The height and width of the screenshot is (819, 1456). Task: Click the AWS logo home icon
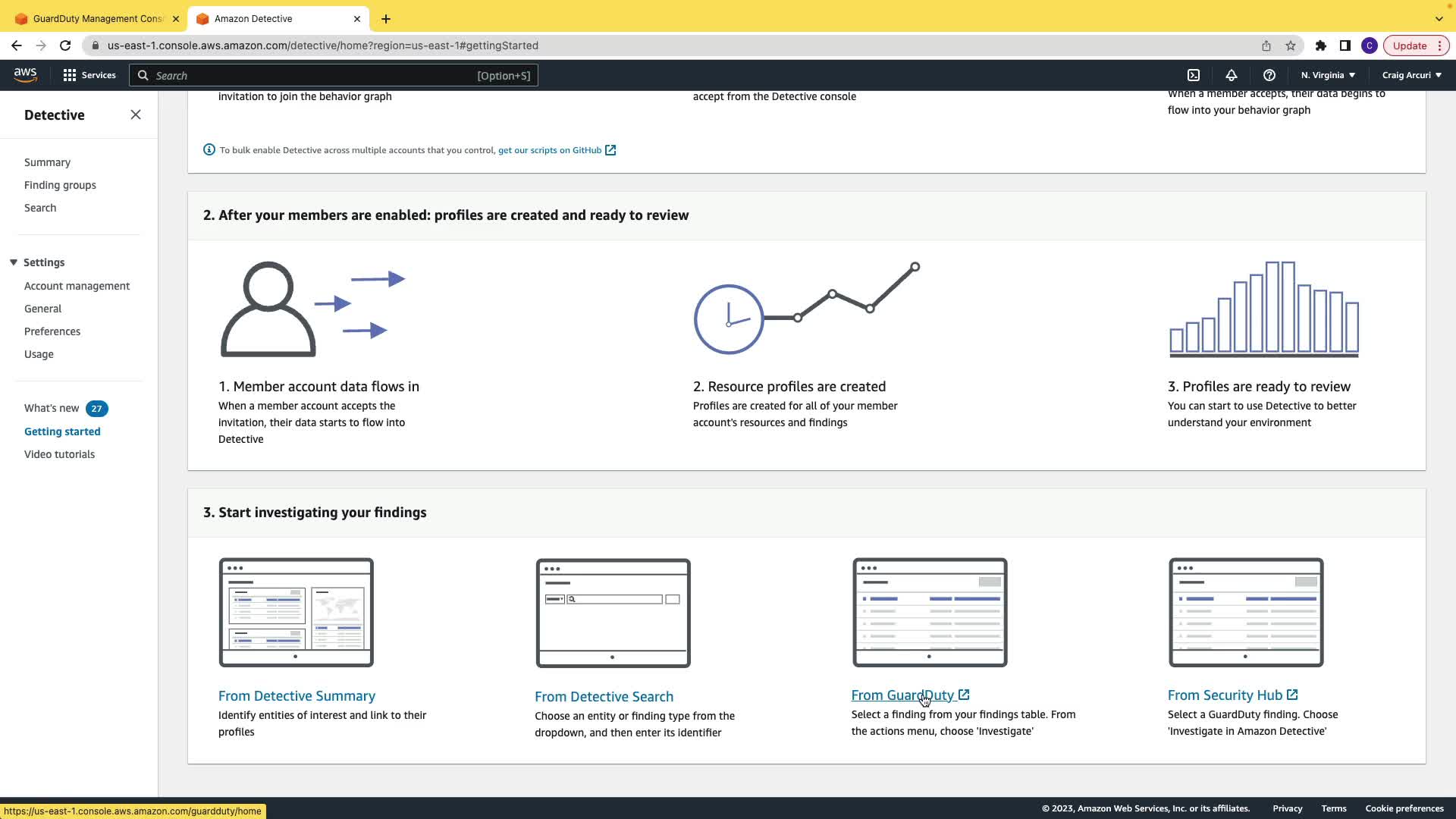click(25, 74)
